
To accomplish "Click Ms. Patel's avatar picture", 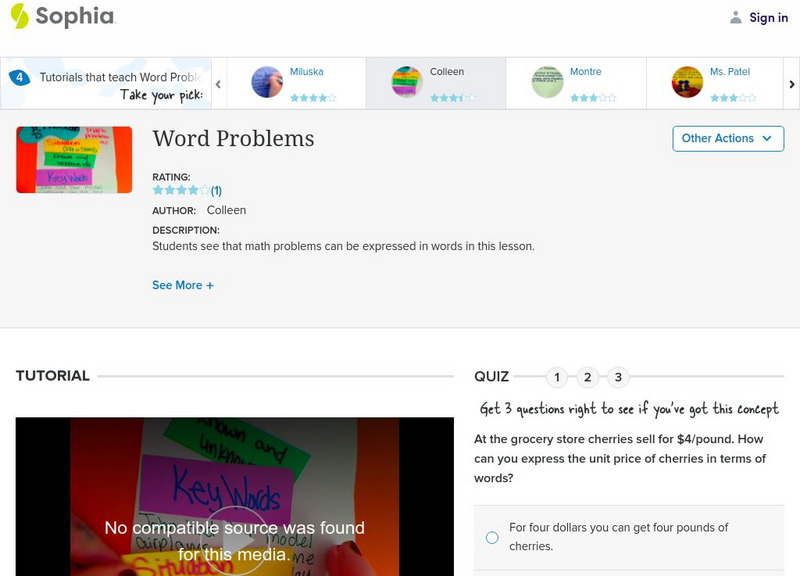I will (x=687, y=82).
